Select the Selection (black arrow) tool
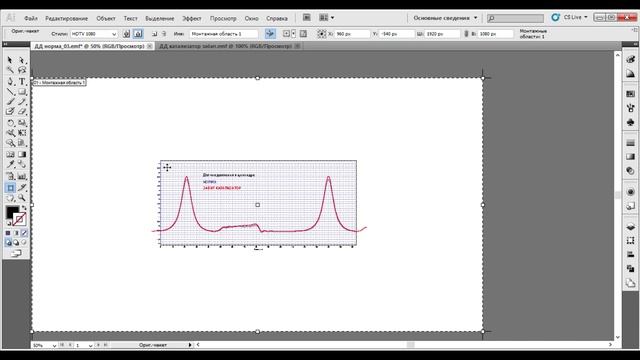This screenshot has width=640, height=360. pos(10,60)
